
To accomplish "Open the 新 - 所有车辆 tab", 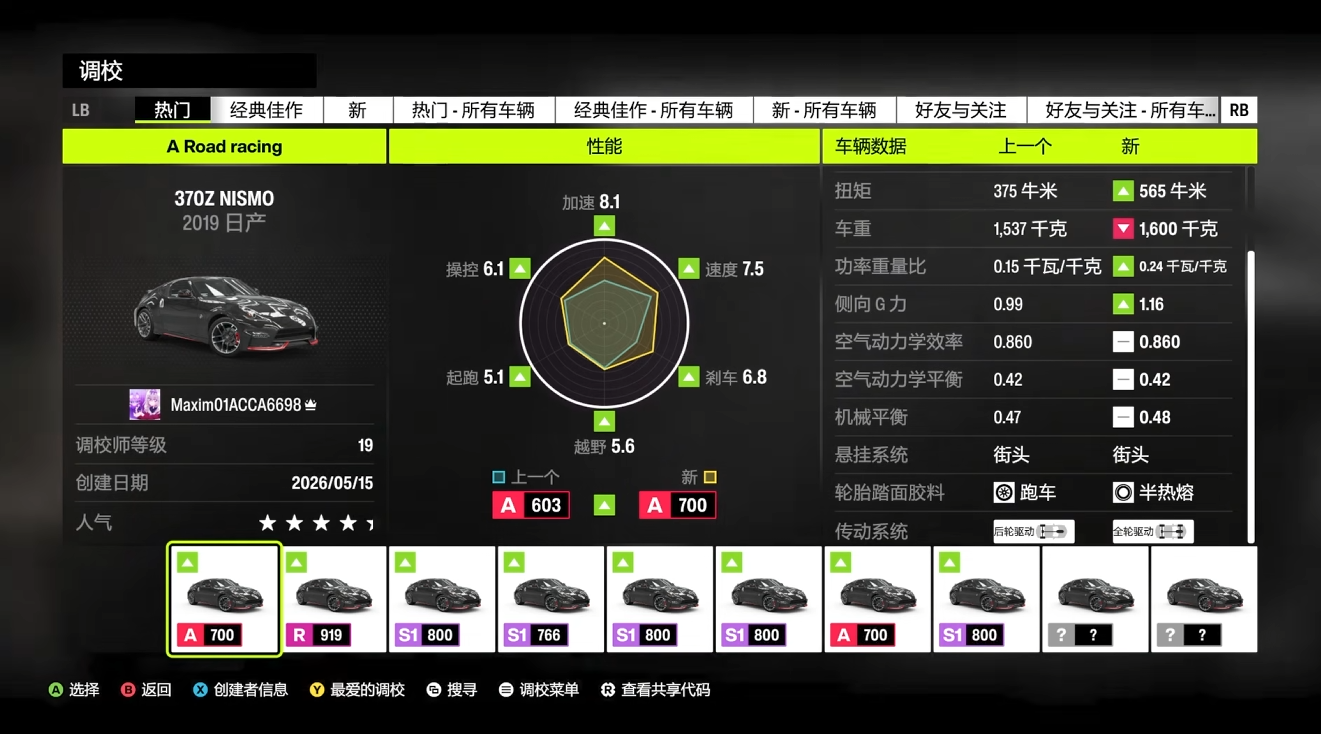I will coord(823,110).
